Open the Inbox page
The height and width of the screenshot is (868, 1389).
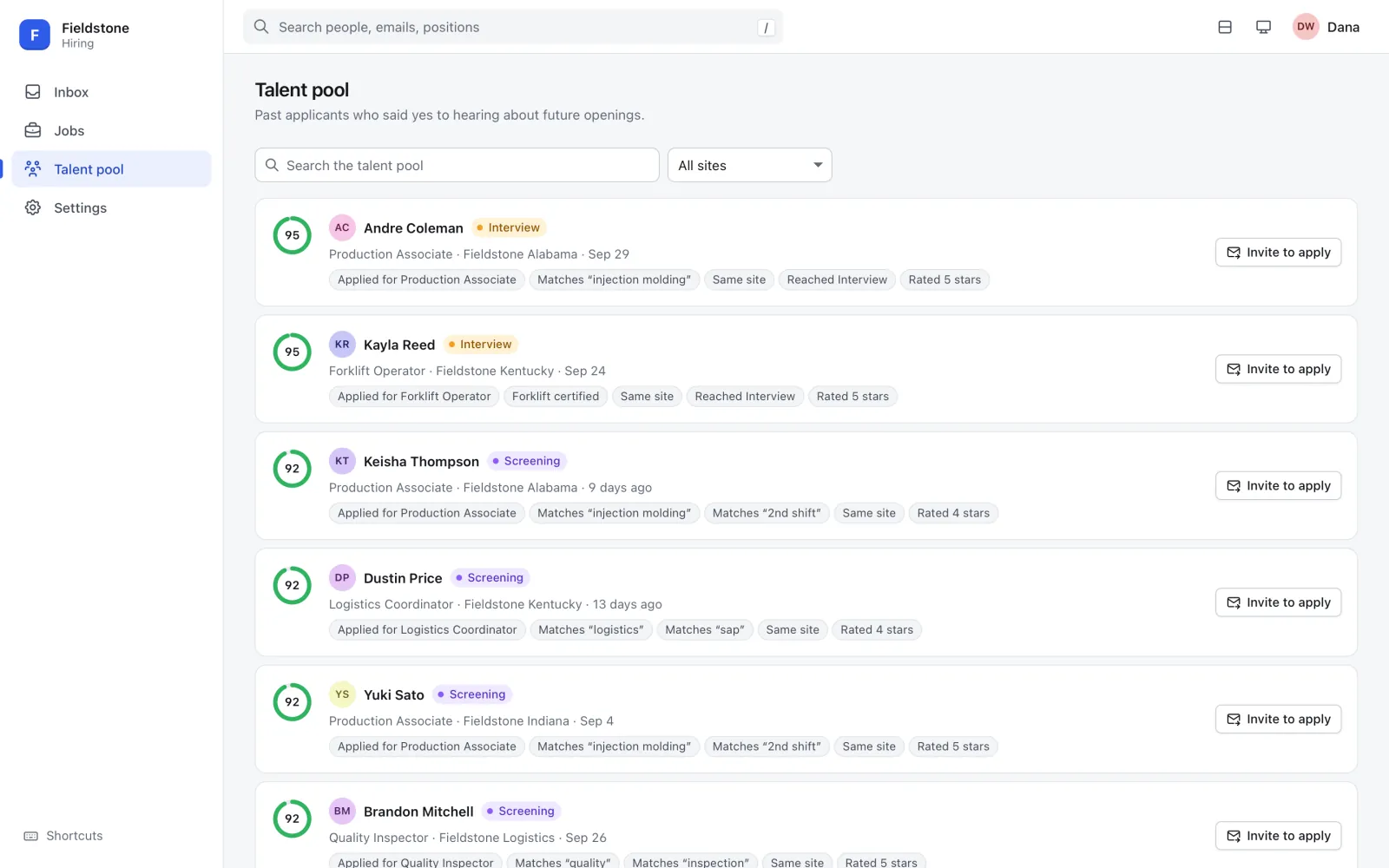111,92
